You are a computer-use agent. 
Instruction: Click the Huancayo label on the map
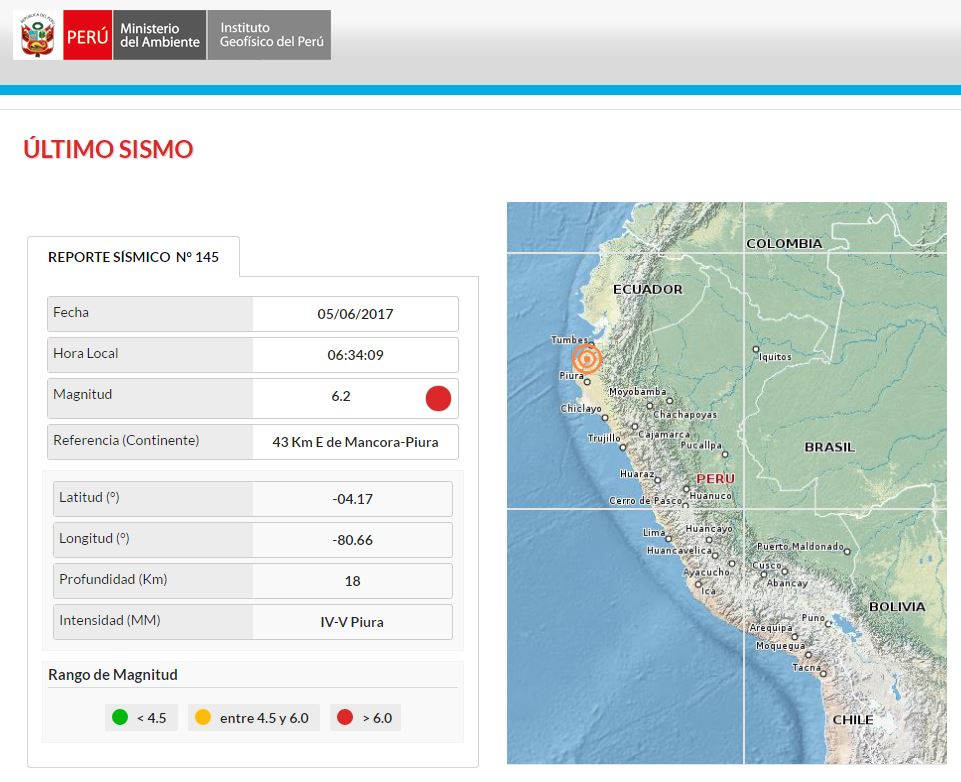click(709, 528)
